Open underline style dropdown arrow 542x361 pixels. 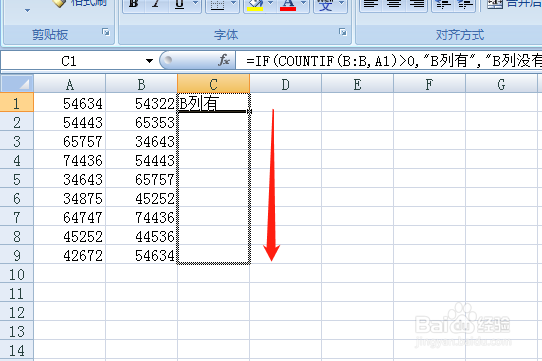(196, 3)
